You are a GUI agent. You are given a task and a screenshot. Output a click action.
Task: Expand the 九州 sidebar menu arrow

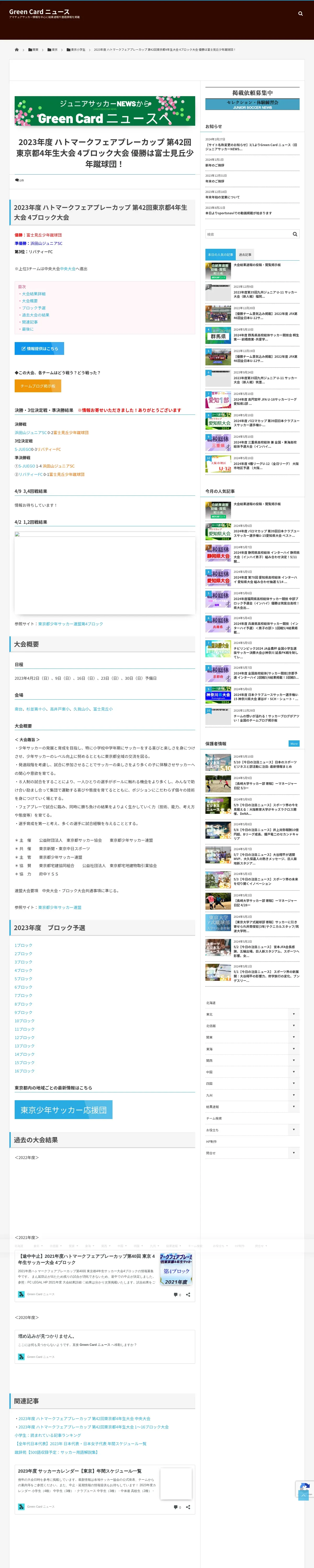click(293, 1095)
